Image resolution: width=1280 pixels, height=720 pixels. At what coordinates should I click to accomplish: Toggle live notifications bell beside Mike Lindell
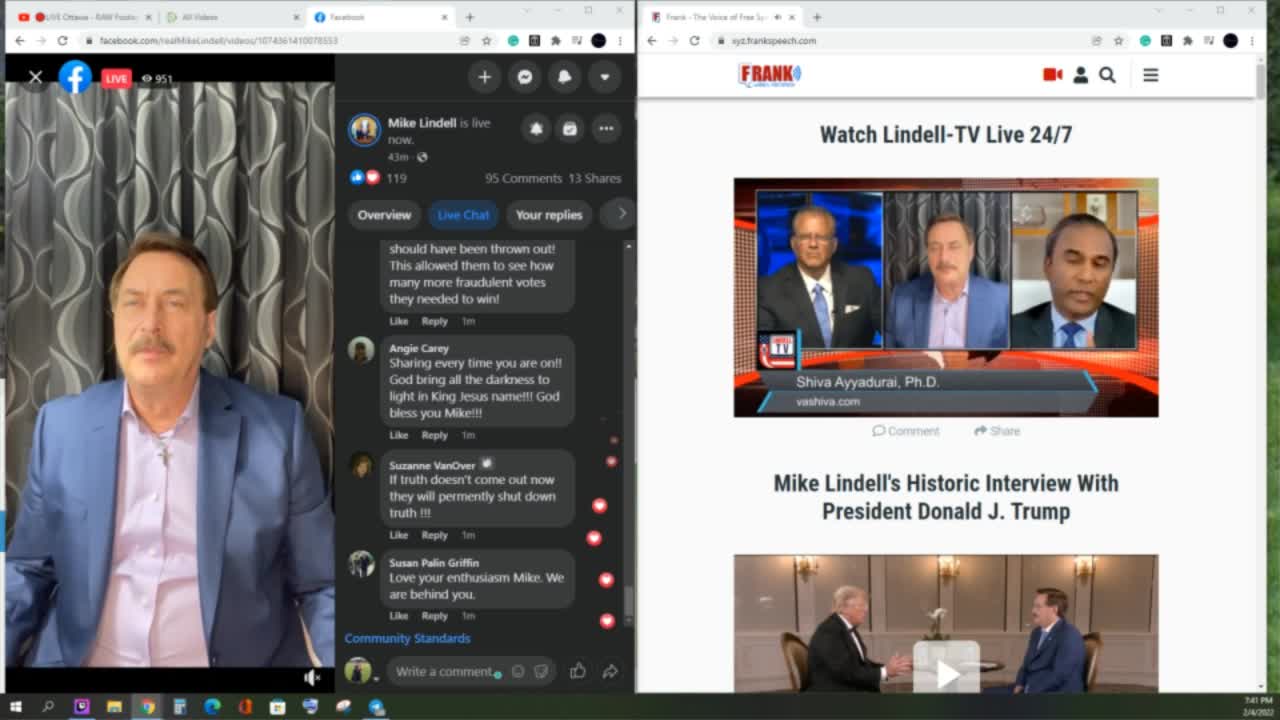[536, 128]
